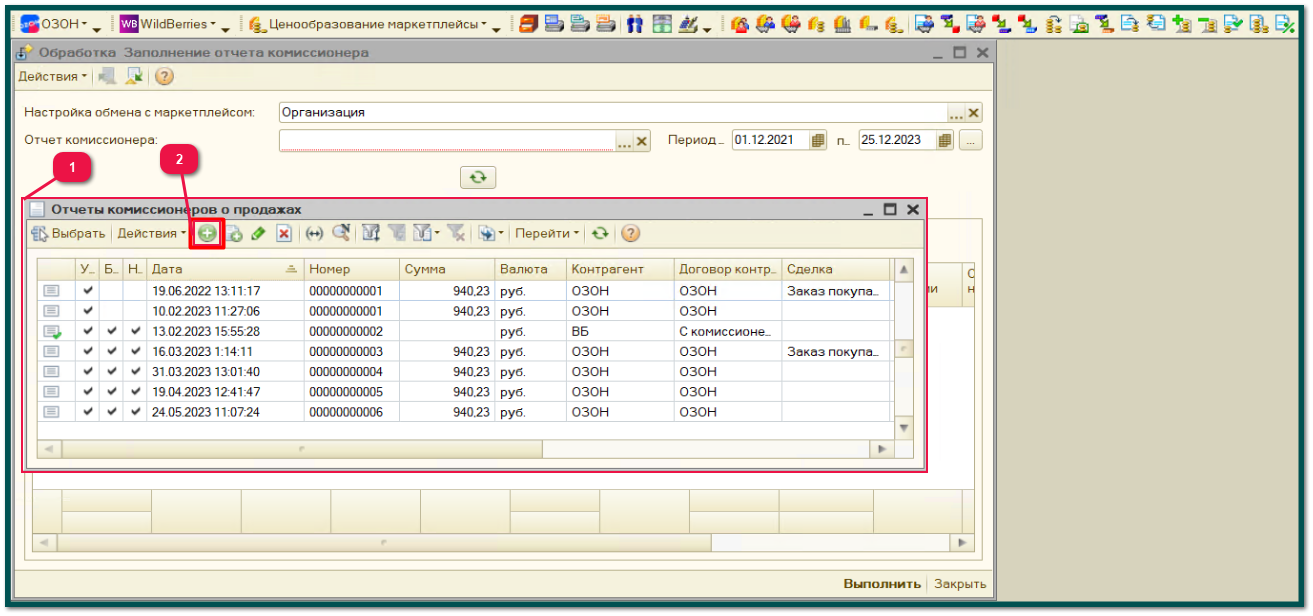
Task: Open Ценообразование маркетплейсы dropdown menu
Action: click(369, 24)
